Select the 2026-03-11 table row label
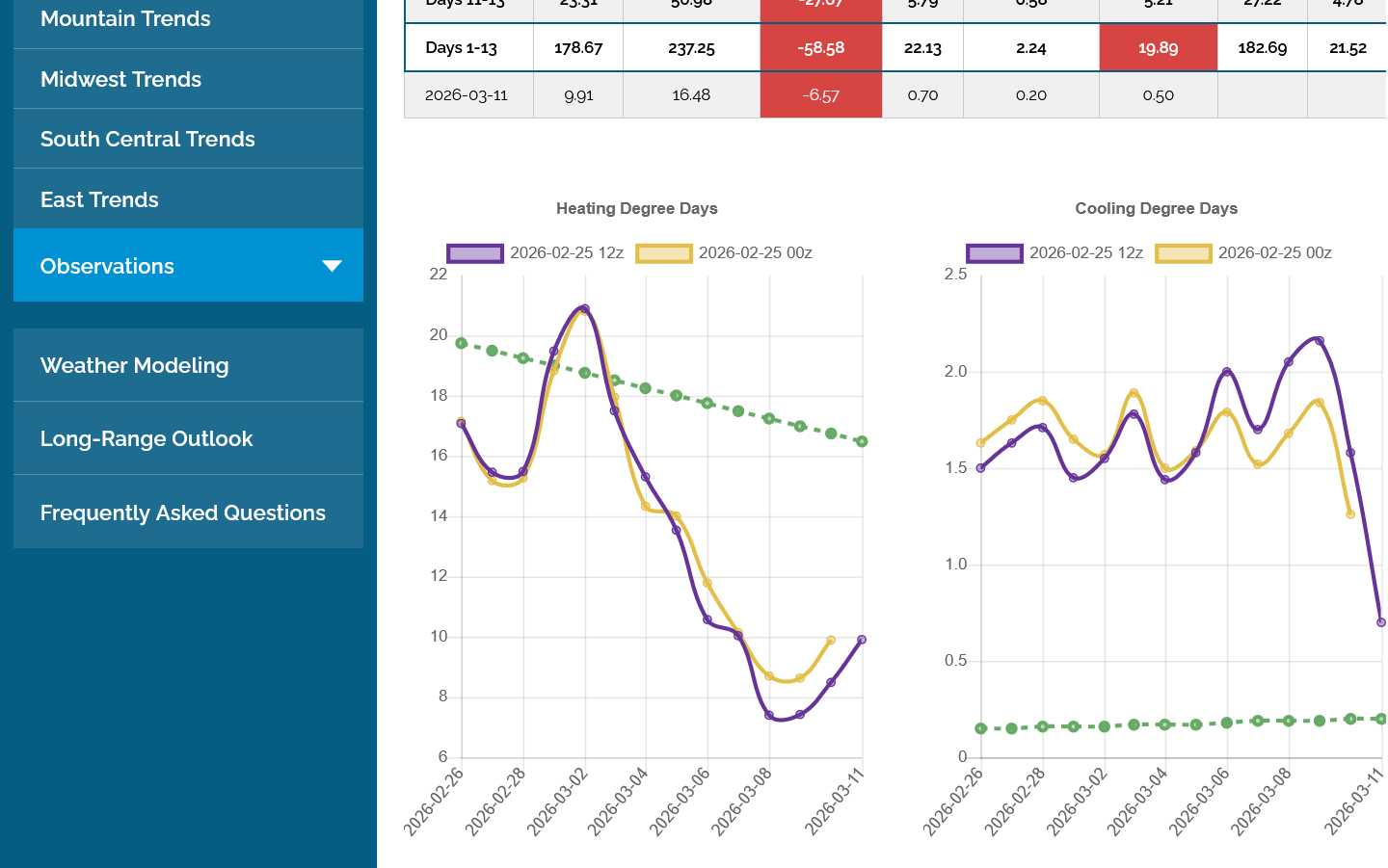1388x868 pixels. point(466,95)
